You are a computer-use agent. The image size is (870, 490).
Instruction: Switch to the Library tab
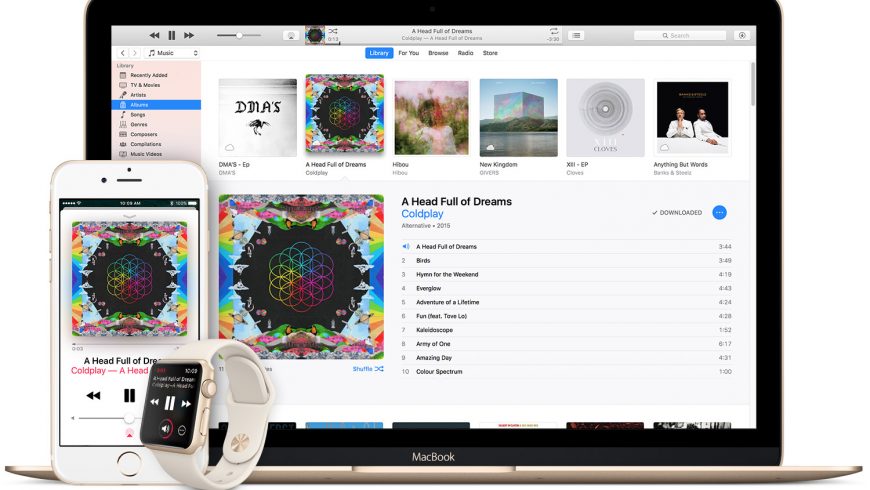click(x=379, y=53)
